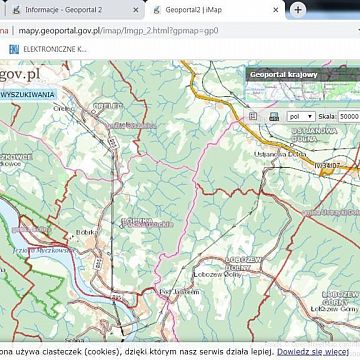Open the WYSZUKIWANIA search panel
Screen dimensions: 360x360
click(x=27, y=95)
